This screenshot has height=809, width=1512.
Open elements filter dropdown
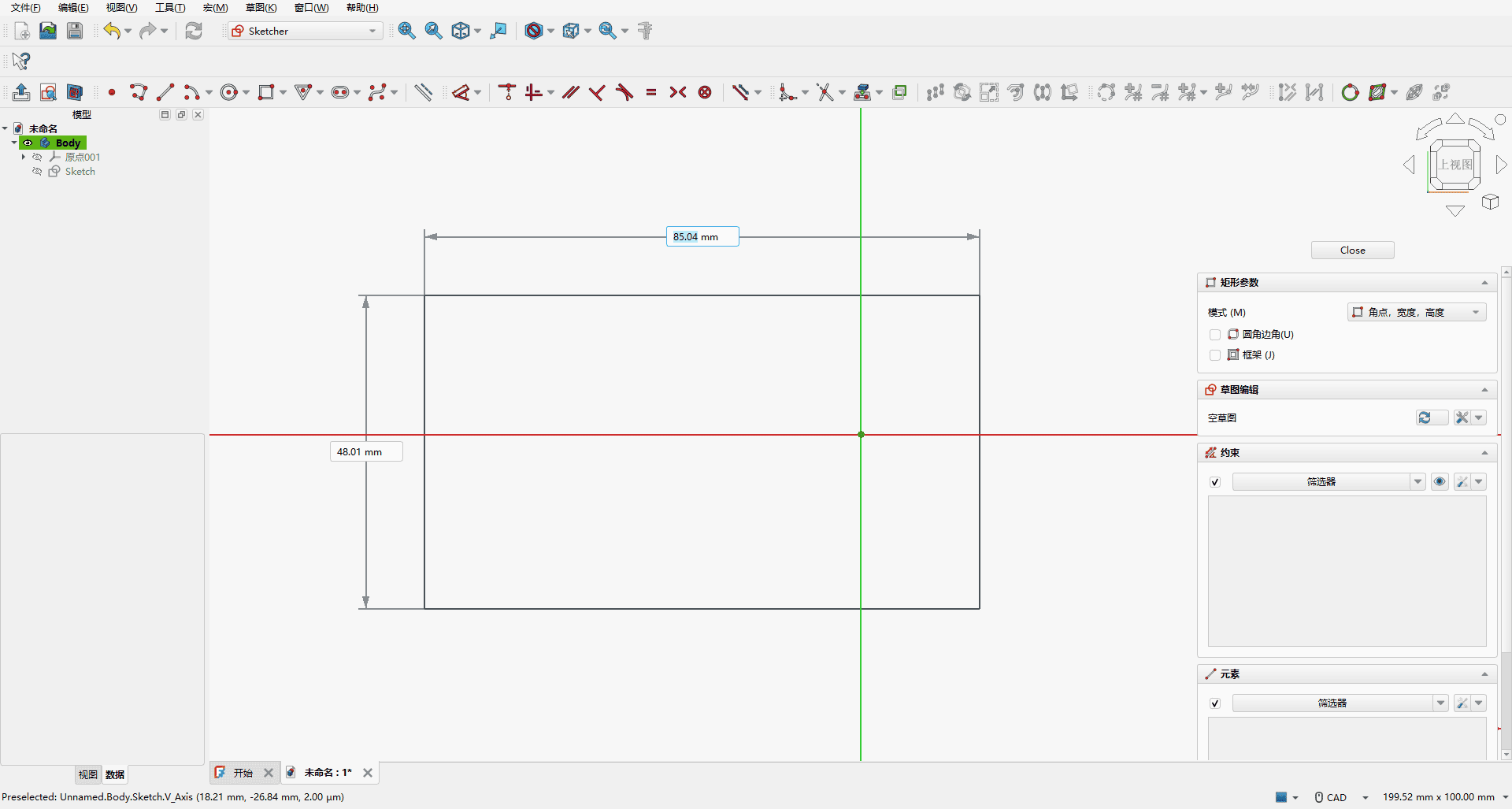pos(1440,703)
